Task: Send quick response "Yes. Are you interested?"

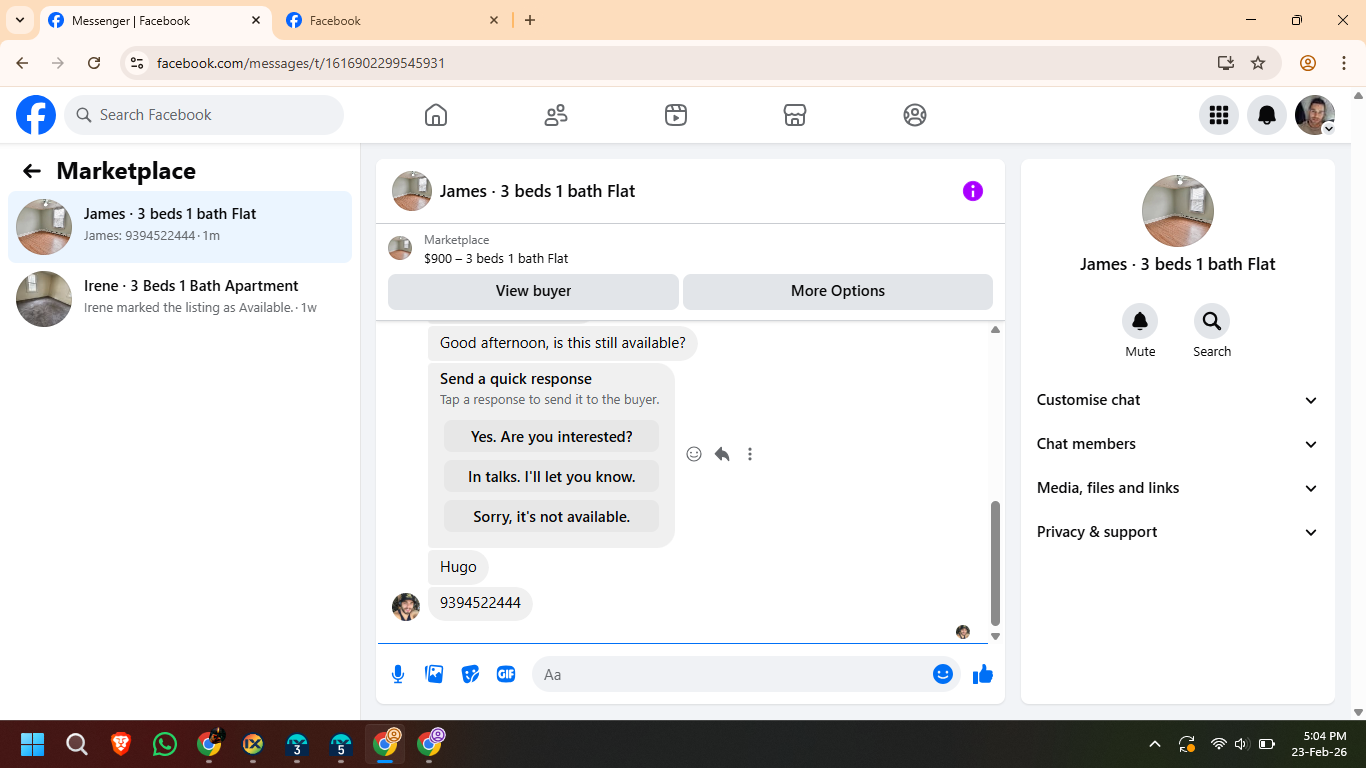Action: 551,437
